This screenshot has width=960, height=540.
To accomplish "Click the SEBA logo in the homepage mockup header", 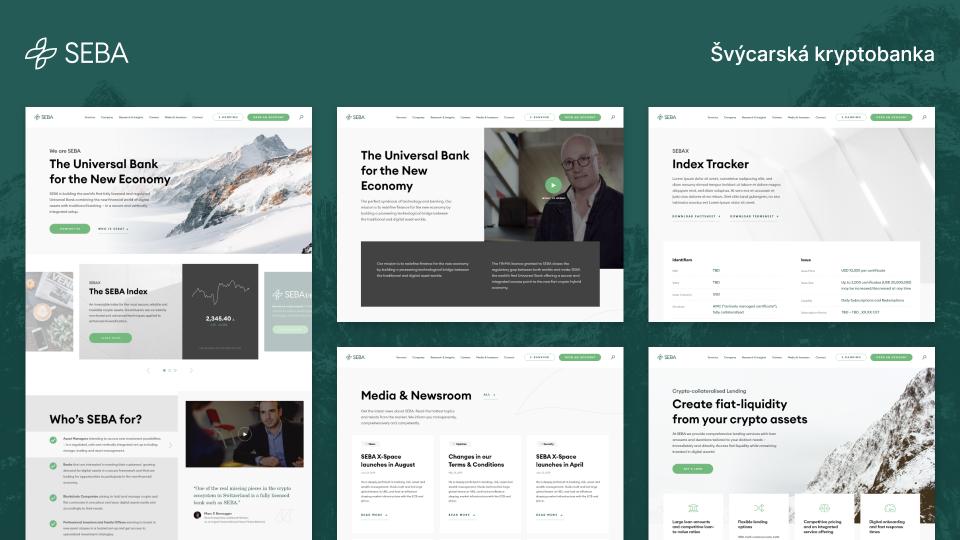I will pyautogui.click(x=43, y=117).
